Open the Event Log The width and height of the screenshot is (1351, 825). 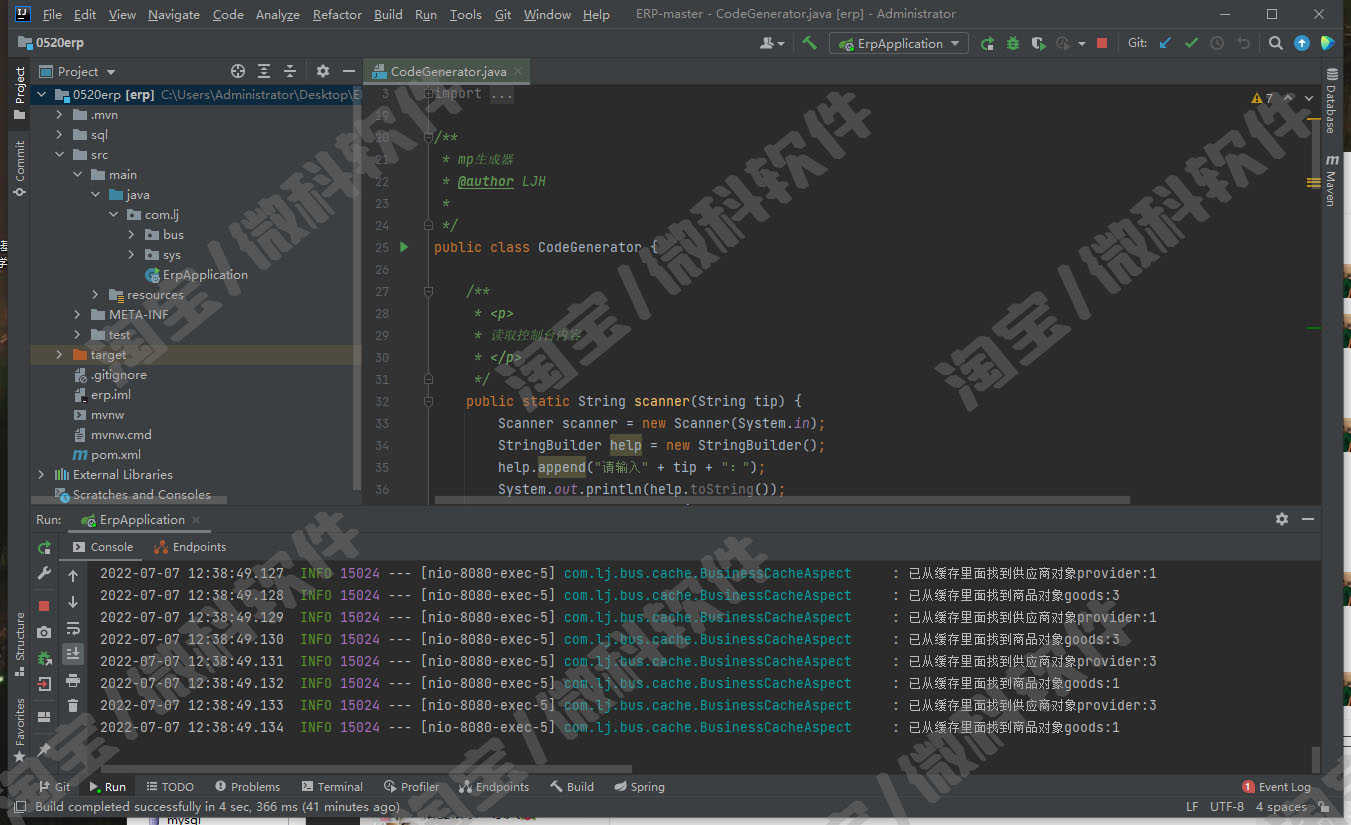click(1276, 787)
